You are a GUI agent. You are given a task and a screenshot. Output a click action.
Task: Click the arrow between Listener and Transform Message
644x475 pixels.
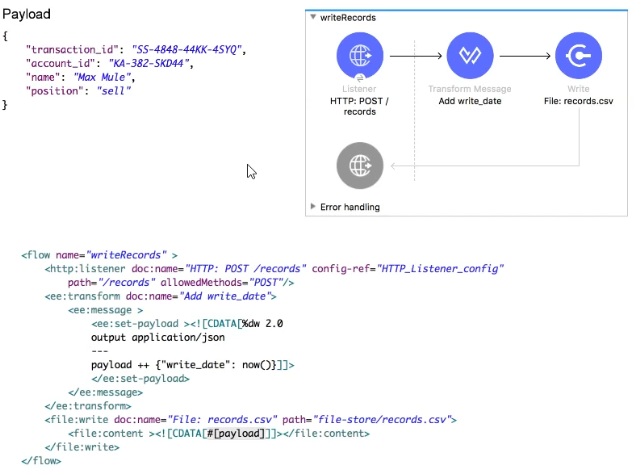414,58
